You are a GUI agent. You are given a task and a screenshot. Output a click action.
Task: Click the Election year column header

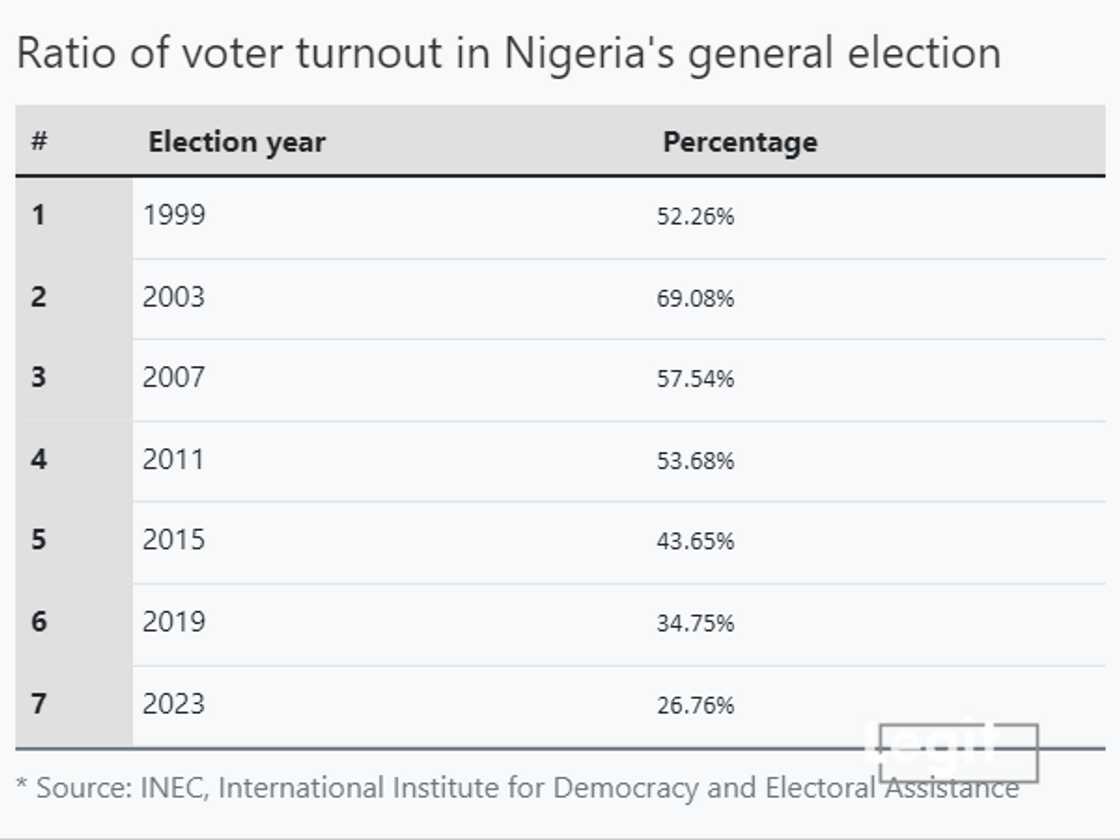pos(237,142)
